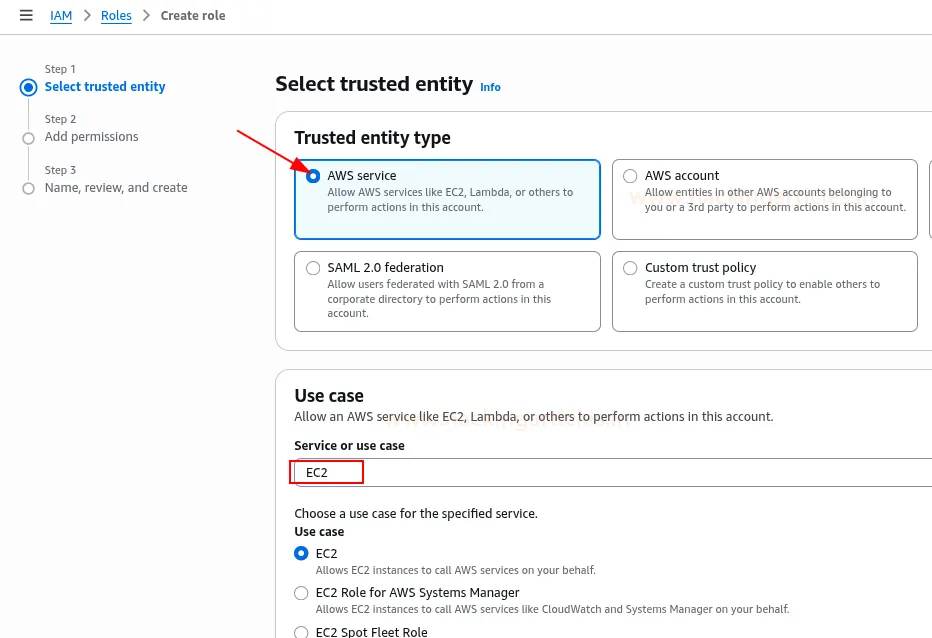Select the EC2 use case option
The height and width of the screenshot is (638, 932).
coord(301,553)
